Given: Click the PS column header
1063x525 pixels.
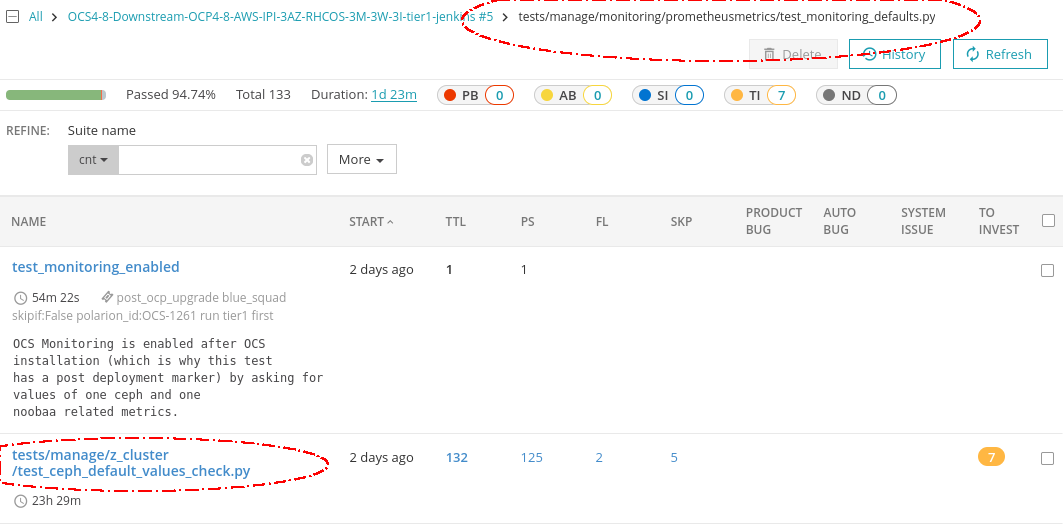Looking at the screenshot, I should tap(527, 222).
